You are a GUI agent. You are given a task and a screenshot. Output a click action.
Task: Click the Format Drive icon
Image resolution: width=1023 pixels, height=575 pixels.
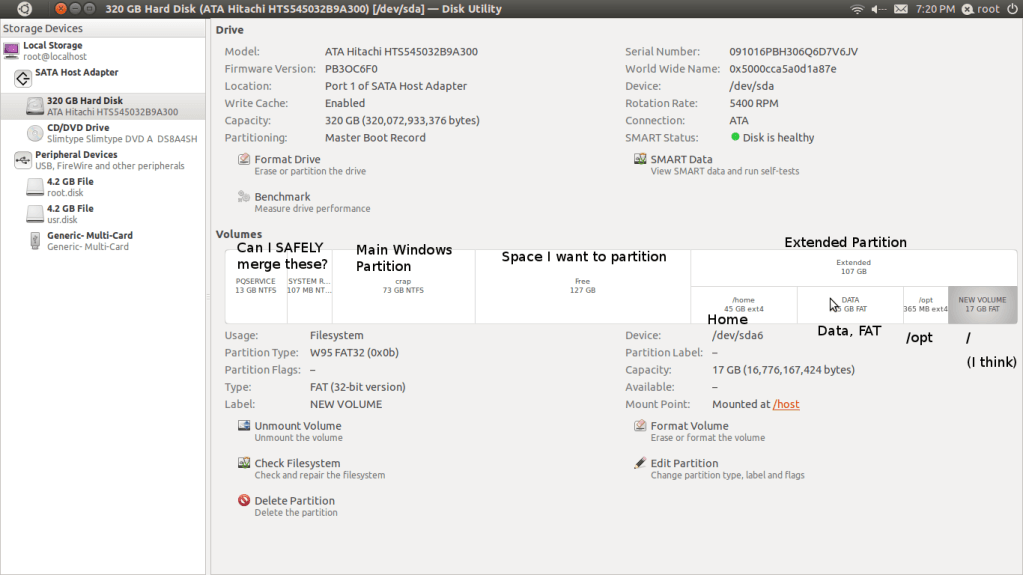[x=244, y=160]
